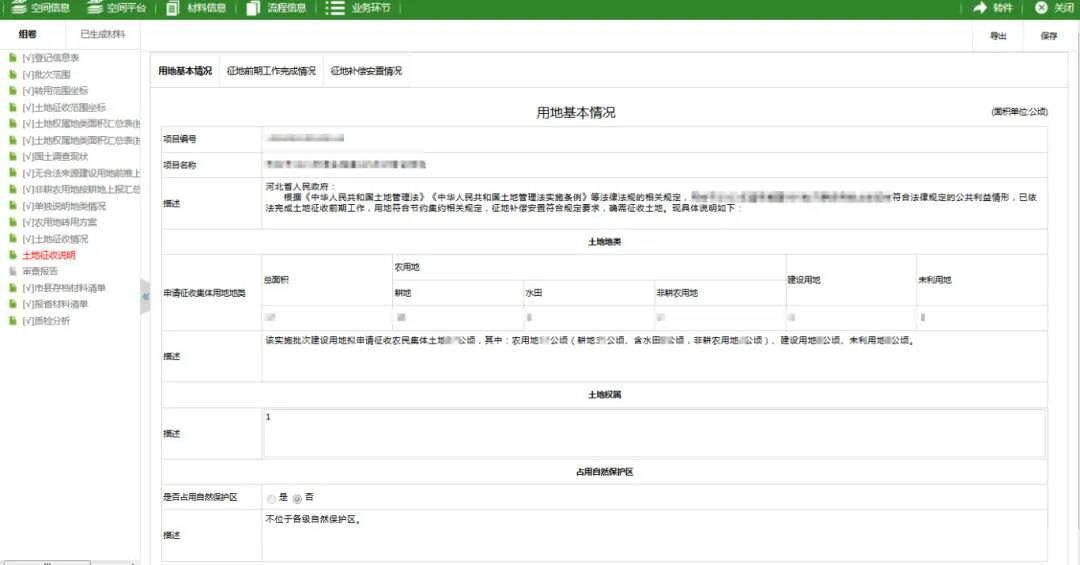
Task: Click the 水田 value field
Action: tap(588, 317)
